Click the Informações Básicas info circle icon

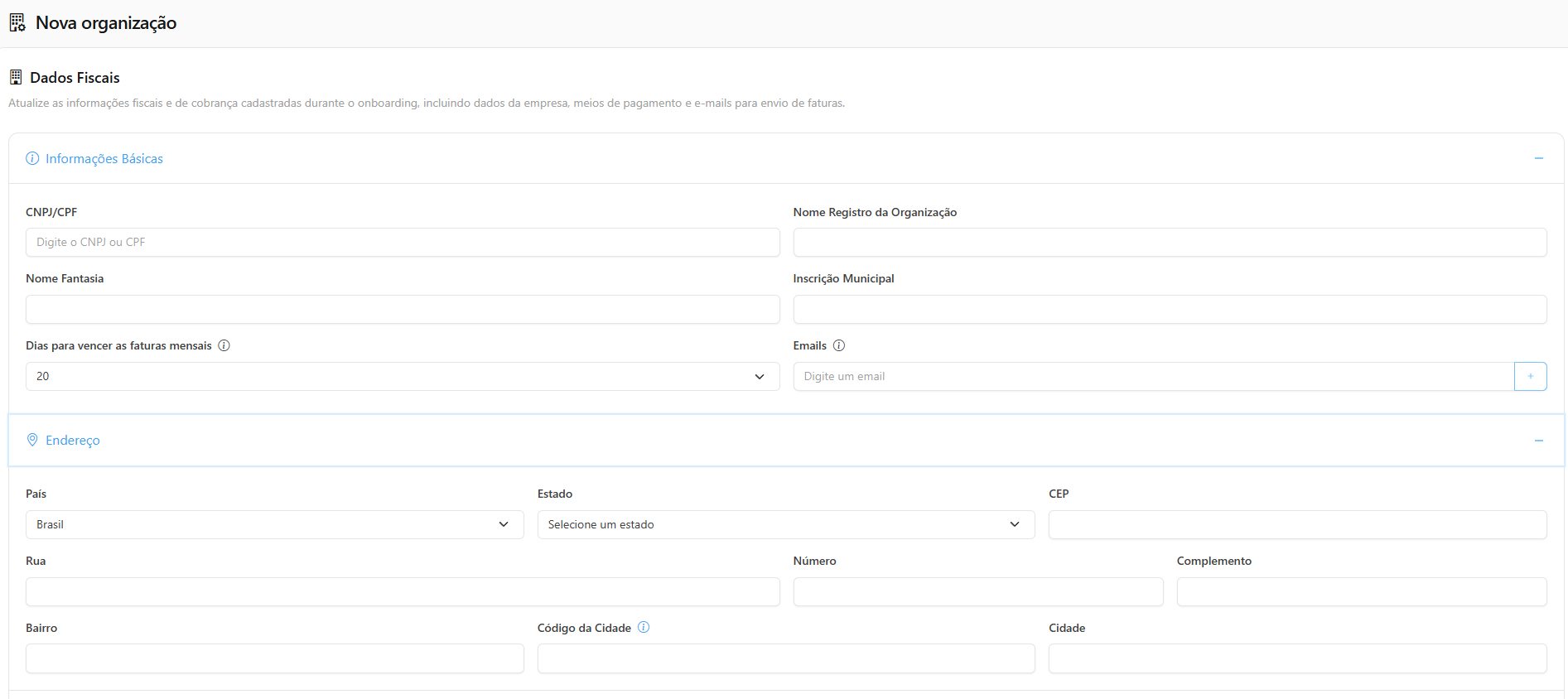(x=32, y=158)
